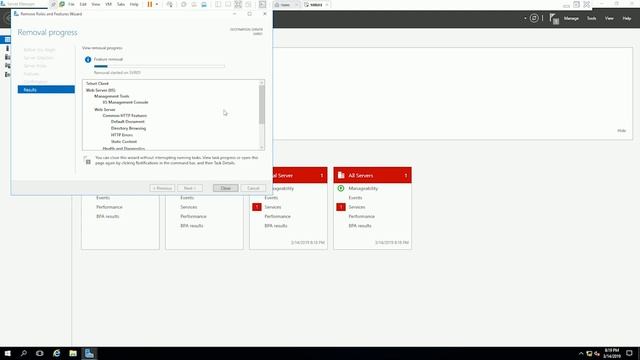This screenshot has height=360, width=640.
Task: Open Server Manager Tools menu
Action: pyautogui.click(x=591, y=18)
